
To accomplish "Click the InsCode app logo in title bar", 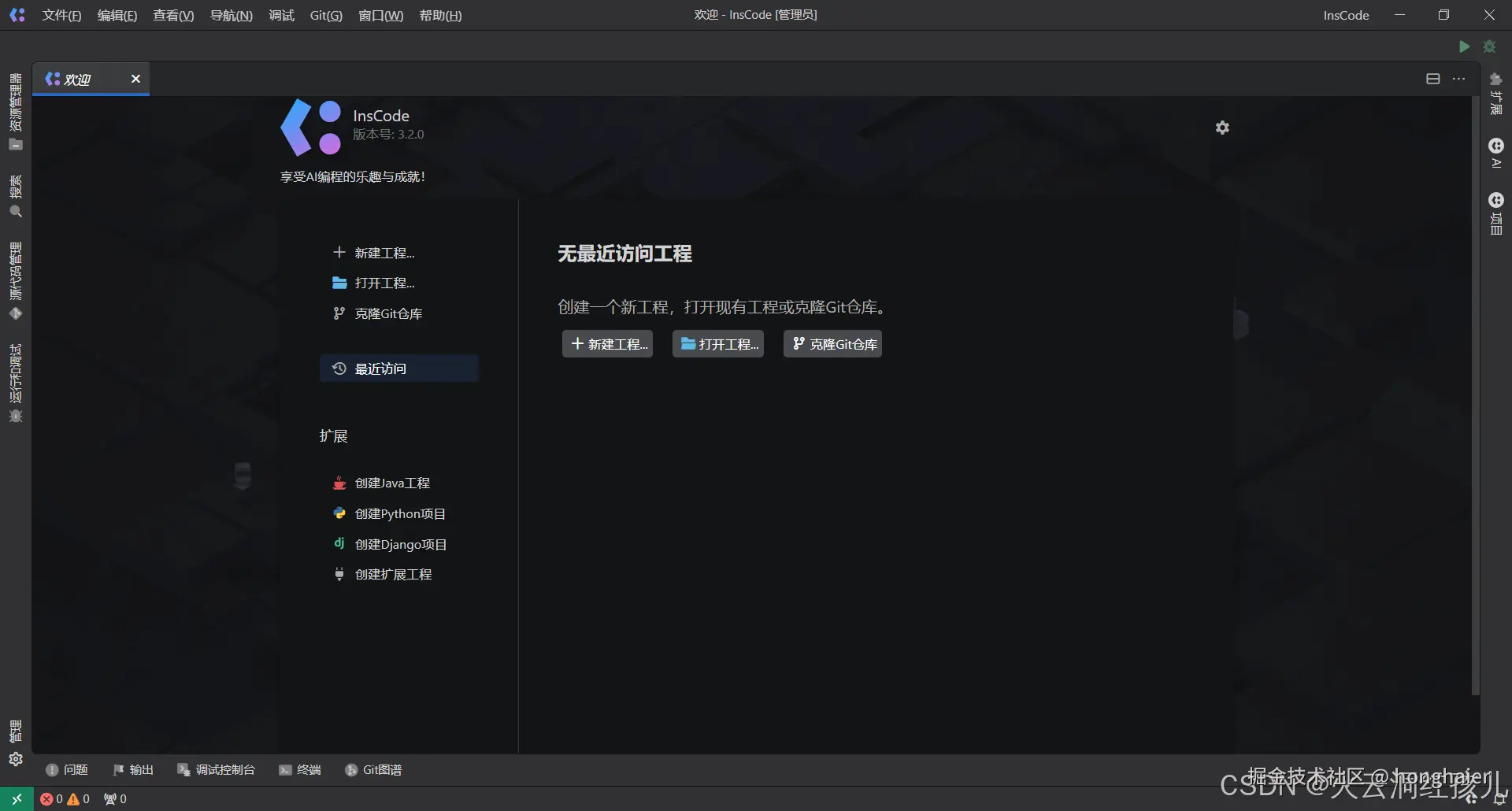I will point(17,15).
